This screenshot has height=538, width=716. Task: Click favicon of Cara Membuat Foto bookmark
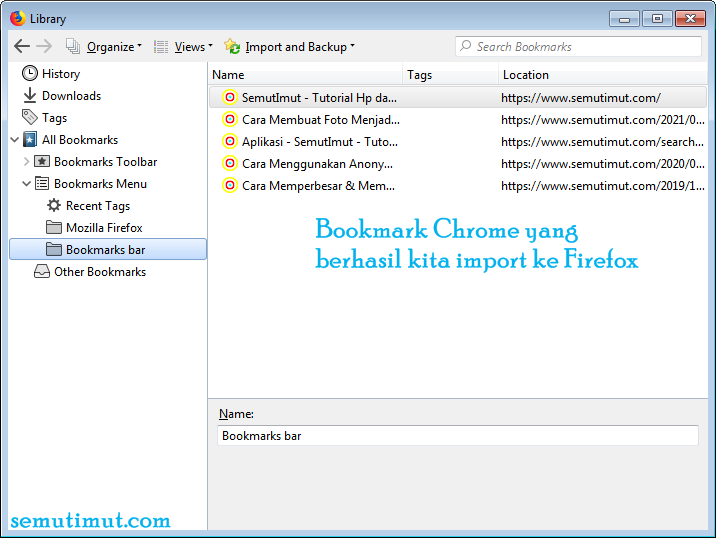tap(230, 119)
